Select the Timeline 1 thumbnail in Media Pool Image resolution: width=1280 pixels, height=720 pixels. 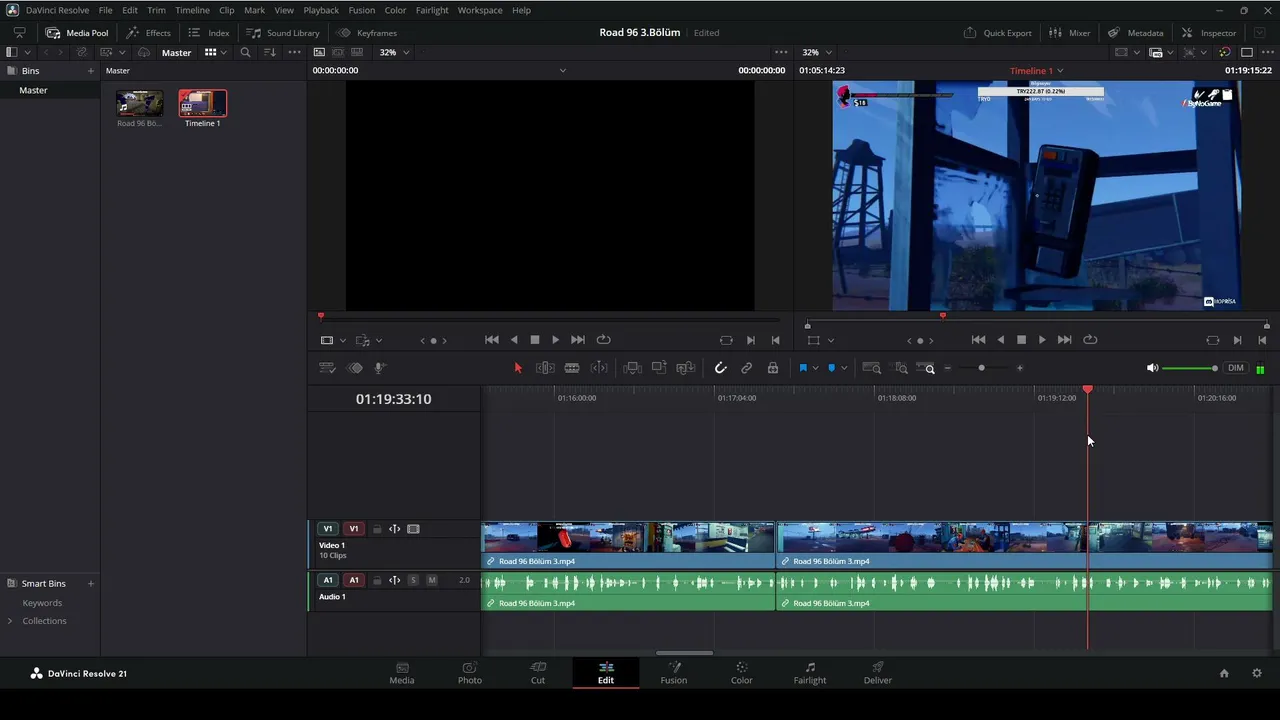(203, 103)
